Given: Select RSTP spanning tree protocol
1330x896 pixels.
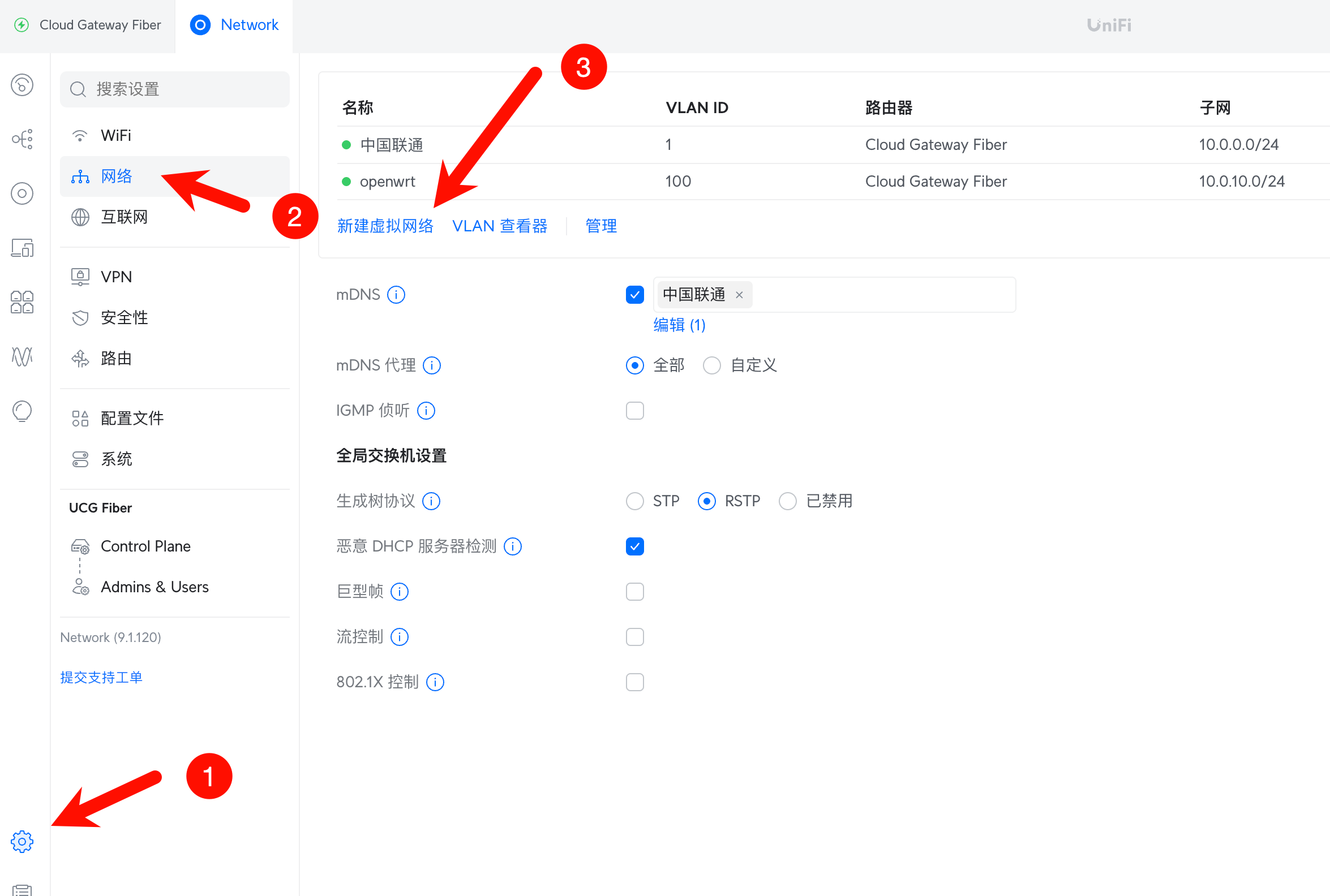Looking at the screenshot, I should pos(706,501).
